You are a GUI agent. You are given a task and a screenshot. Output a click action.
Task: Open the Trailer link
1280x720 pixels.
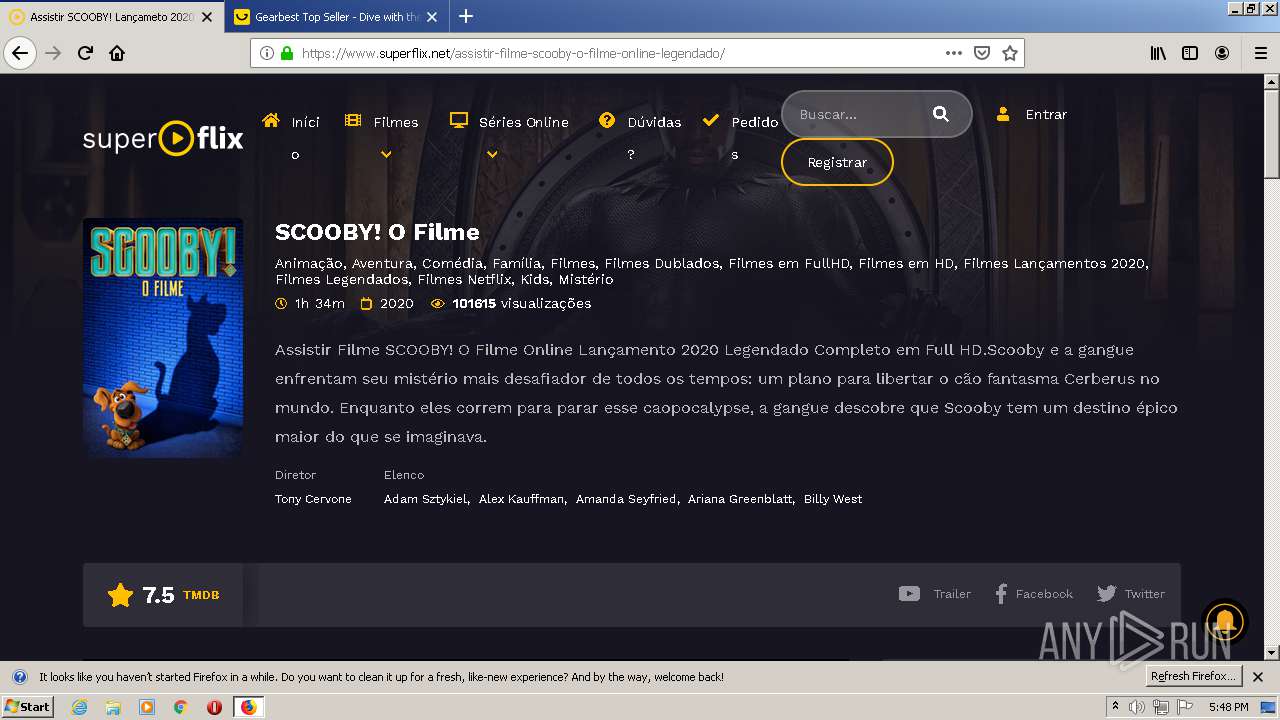pyautogui.click(x=935, y=594)
